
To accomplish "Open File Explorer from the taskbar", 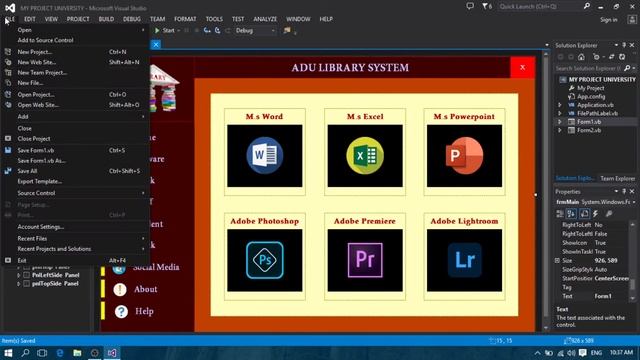I will coord(77,353).
